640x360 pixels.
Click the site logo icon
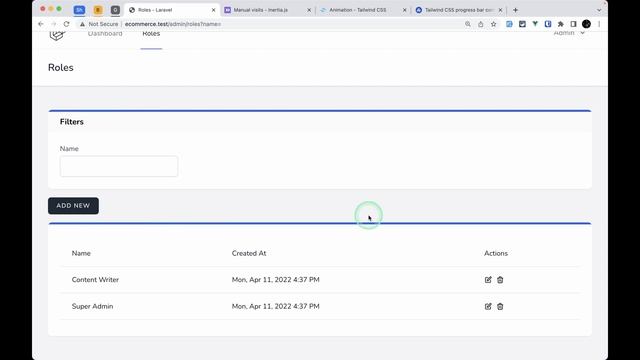click(x=57, y=35)
